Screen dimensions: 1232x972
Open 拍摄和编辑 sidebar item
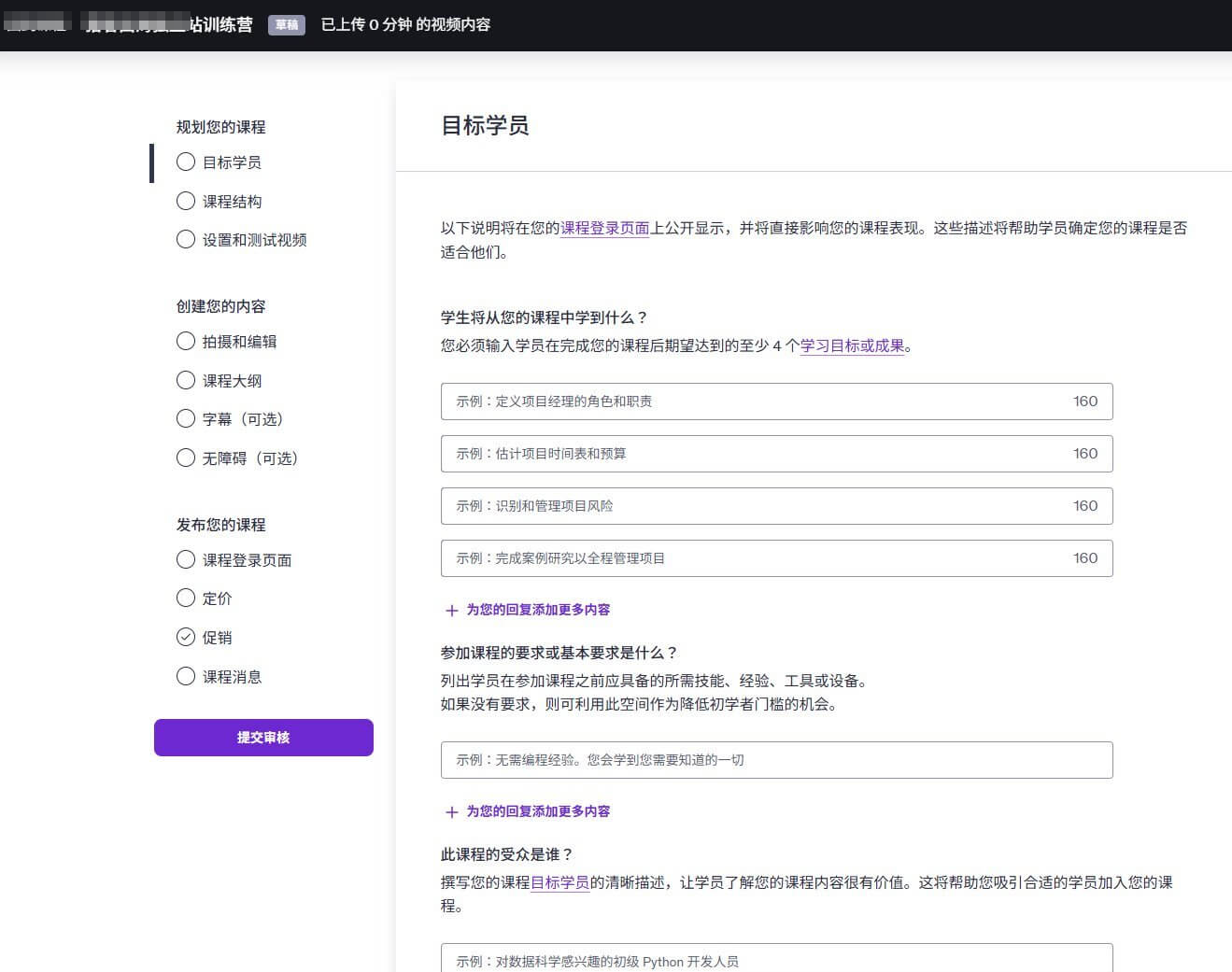click(x=240, y=342)
